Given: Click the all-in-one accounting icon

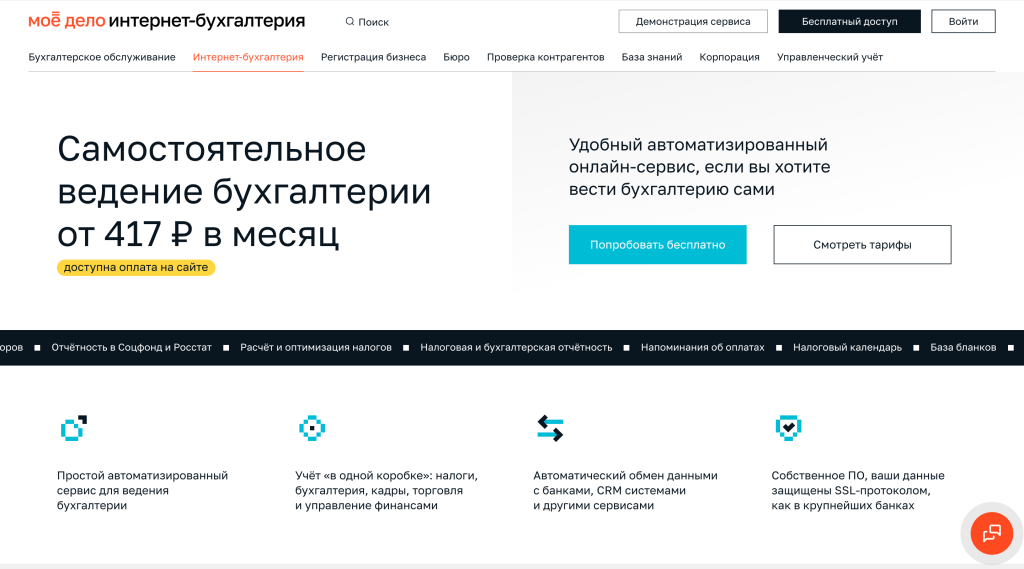Looking at the screenshot, I should click(312, 428).
